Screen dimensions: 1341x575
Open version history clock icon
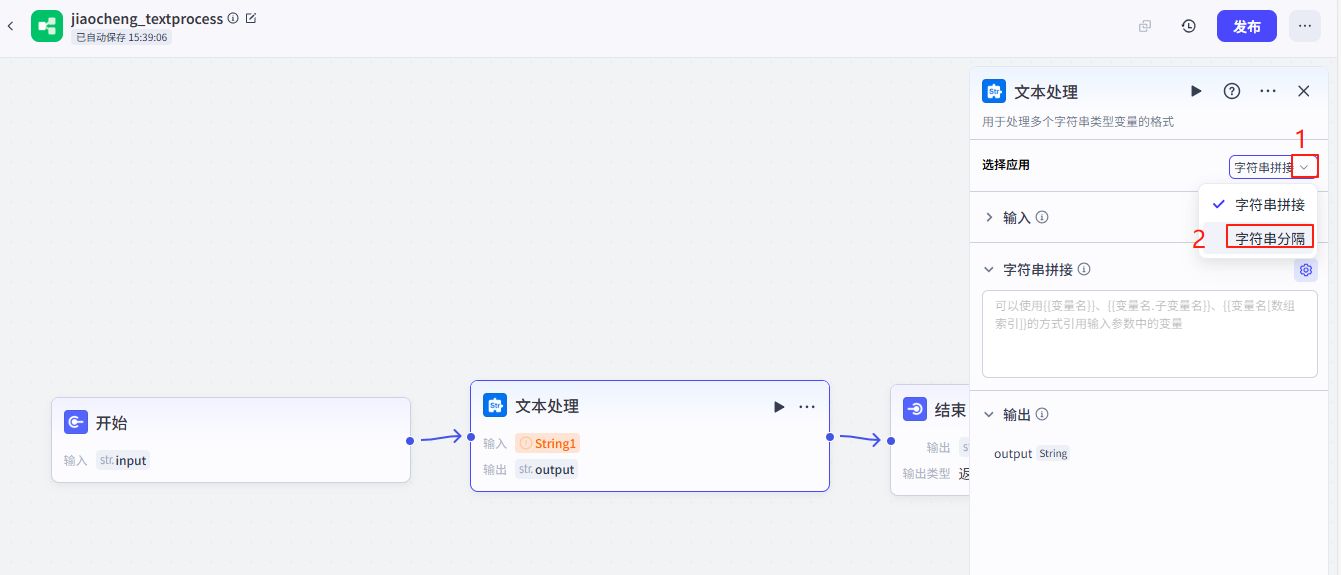(x=1189, y=26)
